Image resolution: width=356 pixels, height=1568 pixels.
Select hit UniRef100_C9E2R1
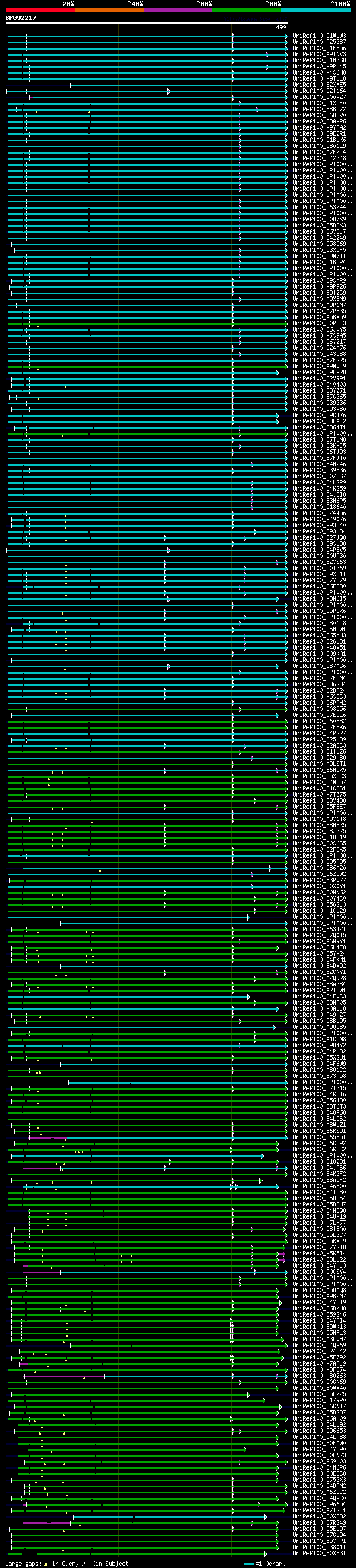319,134
